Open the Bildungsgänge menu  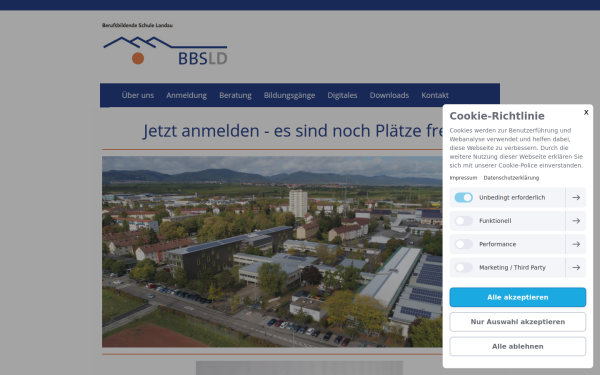[x=289, y=95]
